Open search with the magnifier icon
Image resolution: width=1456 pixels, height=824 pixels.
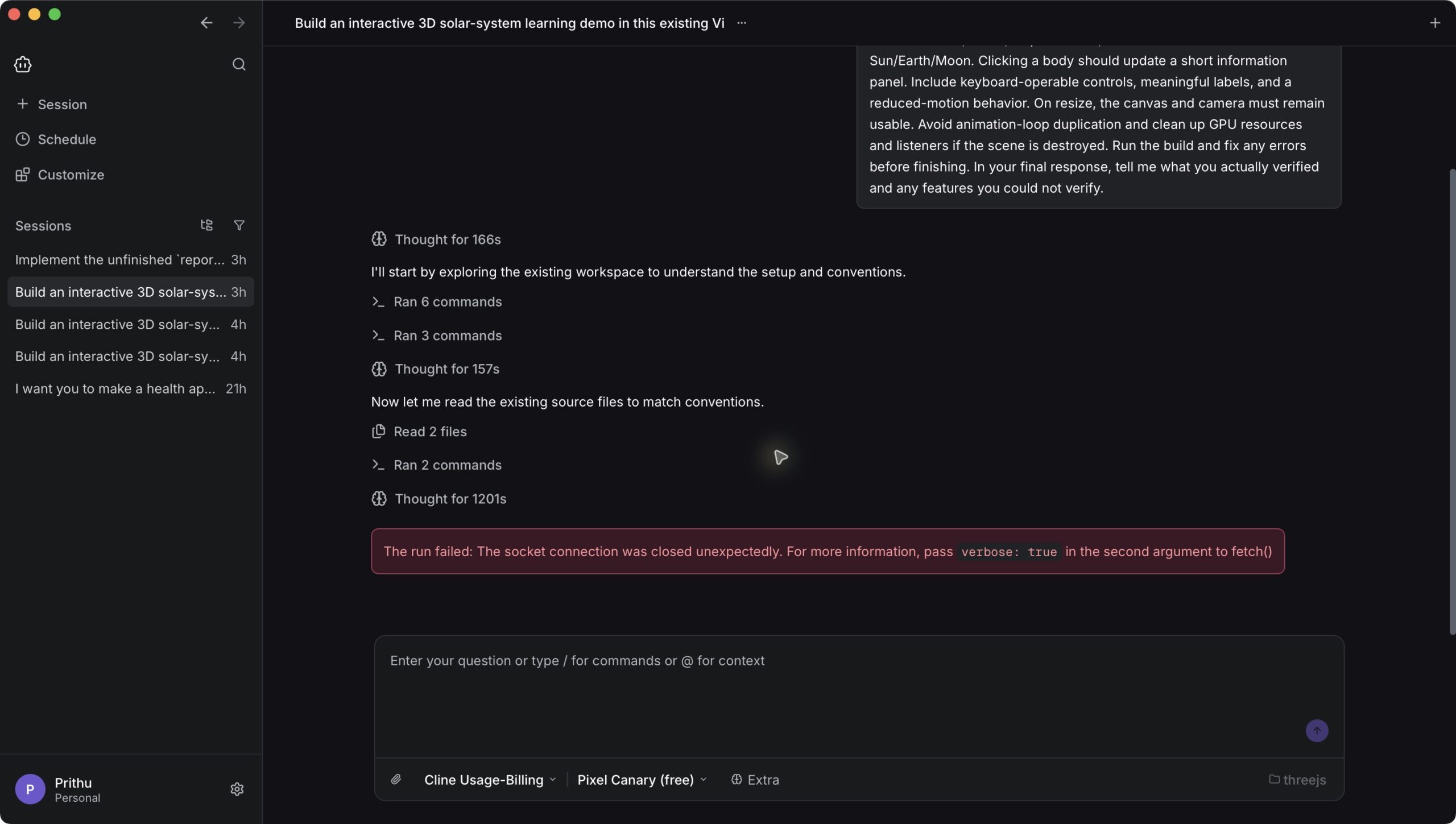pos(239,64)
